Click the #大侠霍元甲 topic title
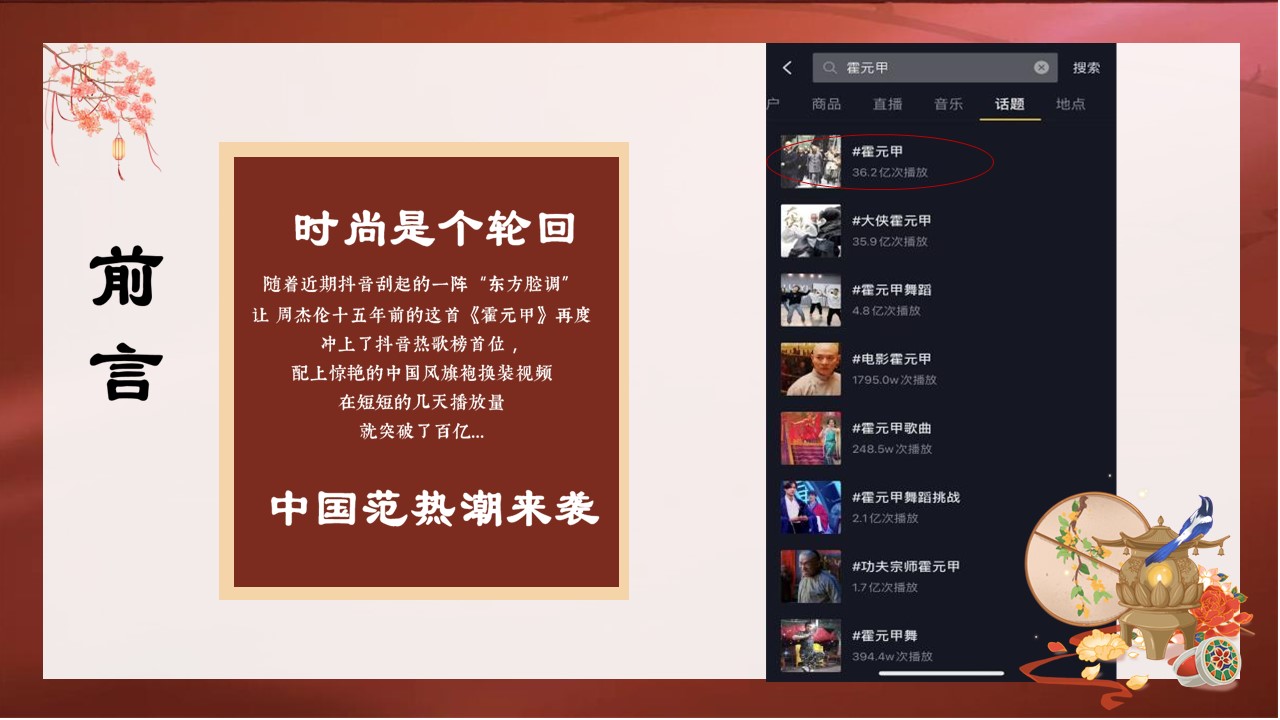The image size is (1280, 720). 892,221
